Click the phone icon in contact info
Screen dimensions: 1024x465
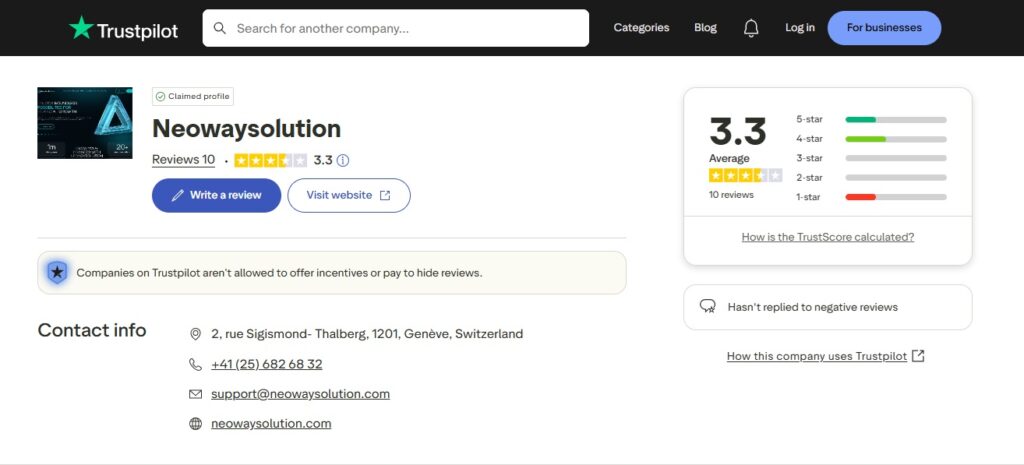(x=195, y=364)
